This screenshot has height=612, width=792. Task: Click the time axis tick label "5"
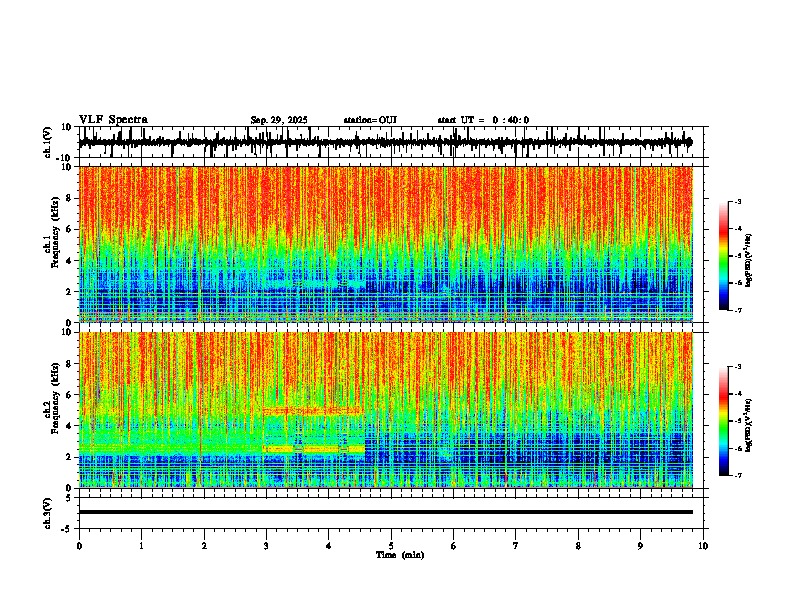(391, 546)
